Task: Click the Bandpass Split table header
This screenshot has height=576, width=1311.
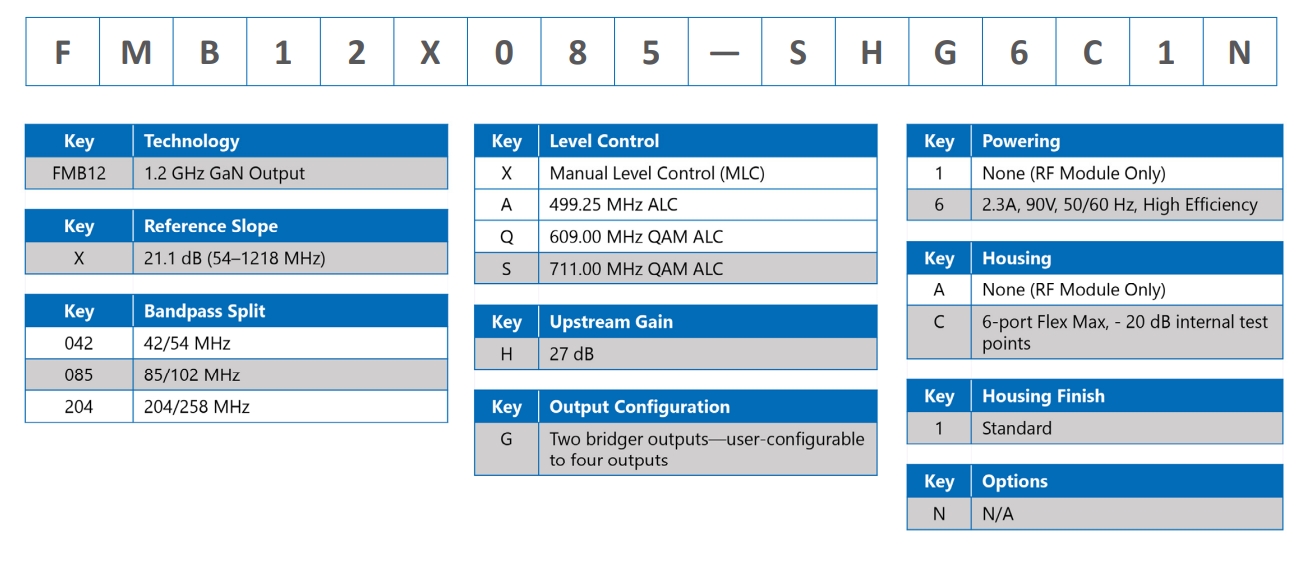Action: click(x=290, y=311)
